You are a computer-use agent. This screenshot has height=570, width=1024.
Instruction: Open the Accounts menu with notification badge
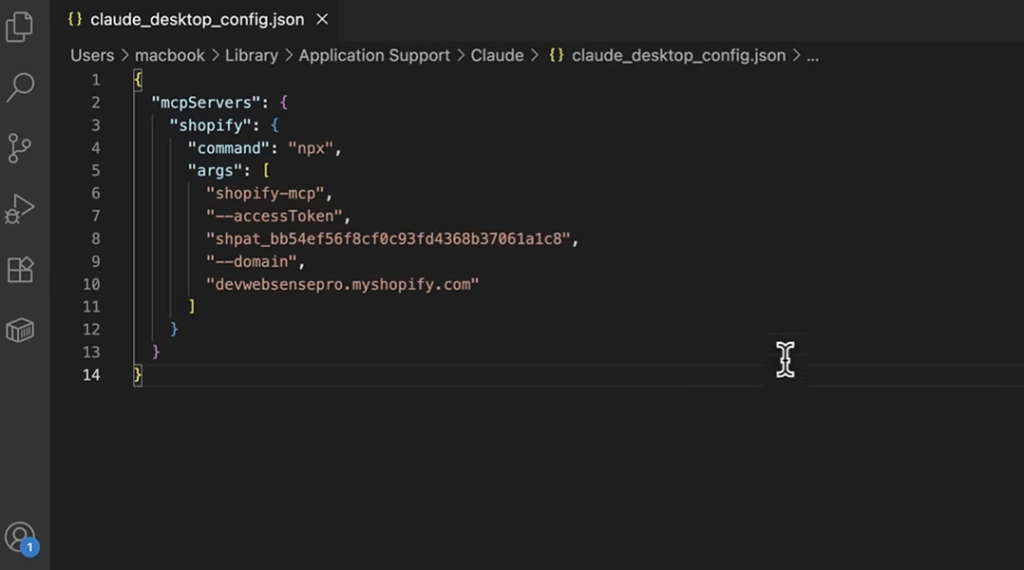(x=21, y=539)
